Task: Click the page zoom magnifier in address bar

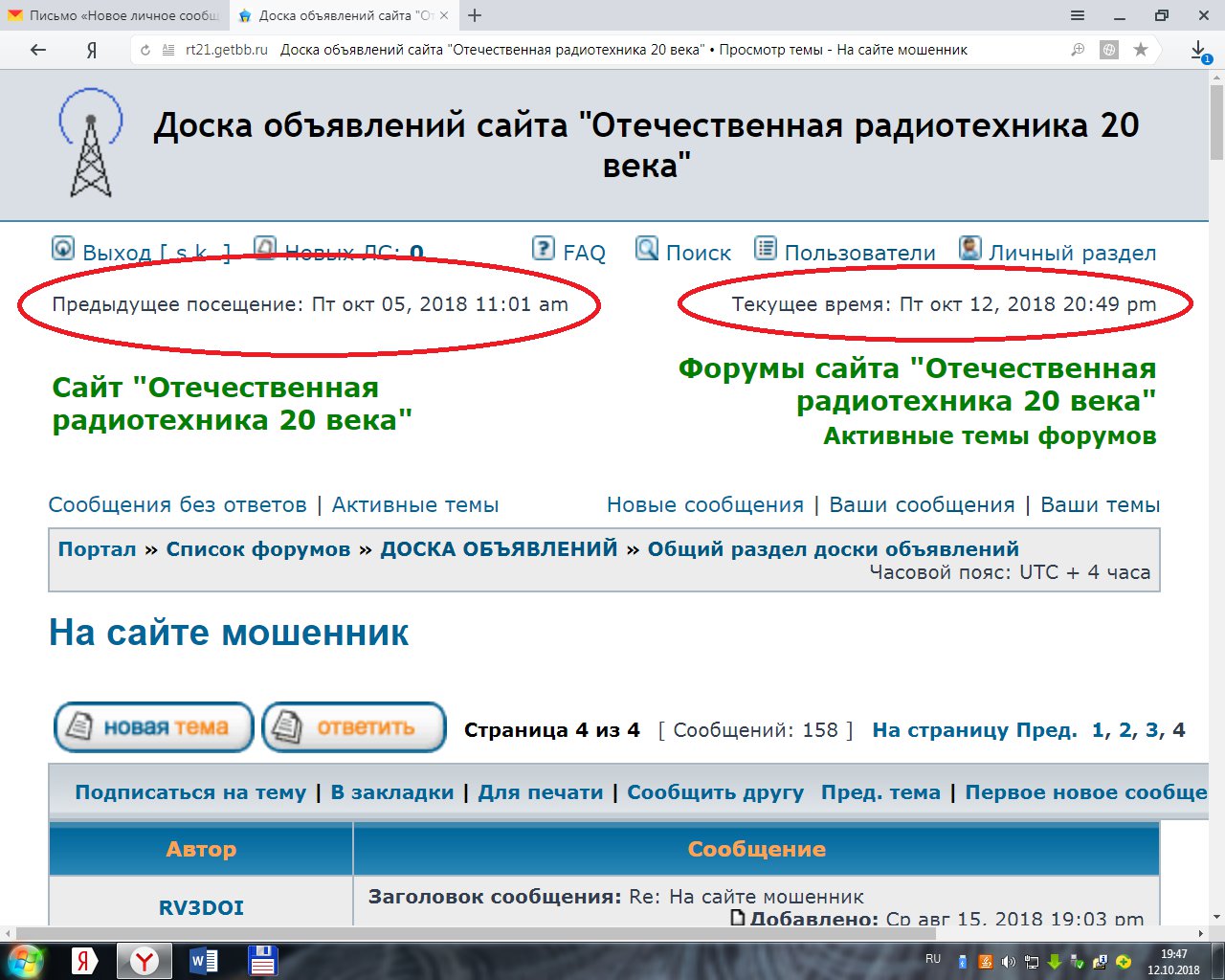Action: (1076, 49)
